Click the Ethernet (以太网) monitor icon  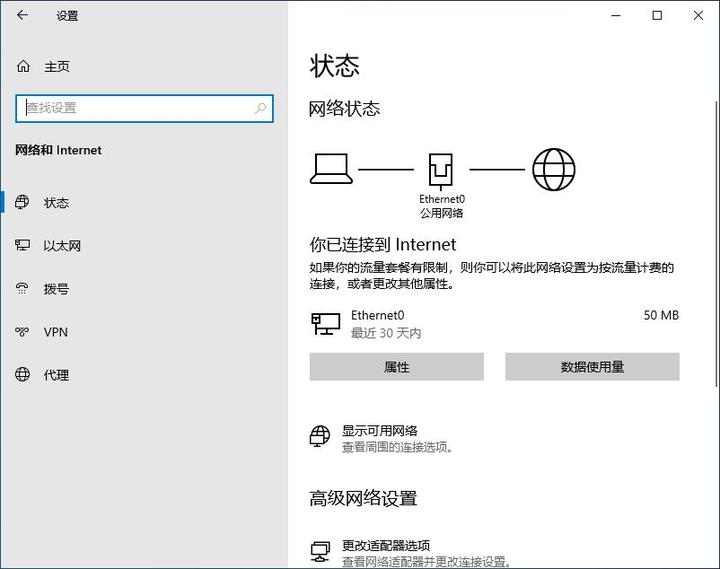tap(23, 245)
